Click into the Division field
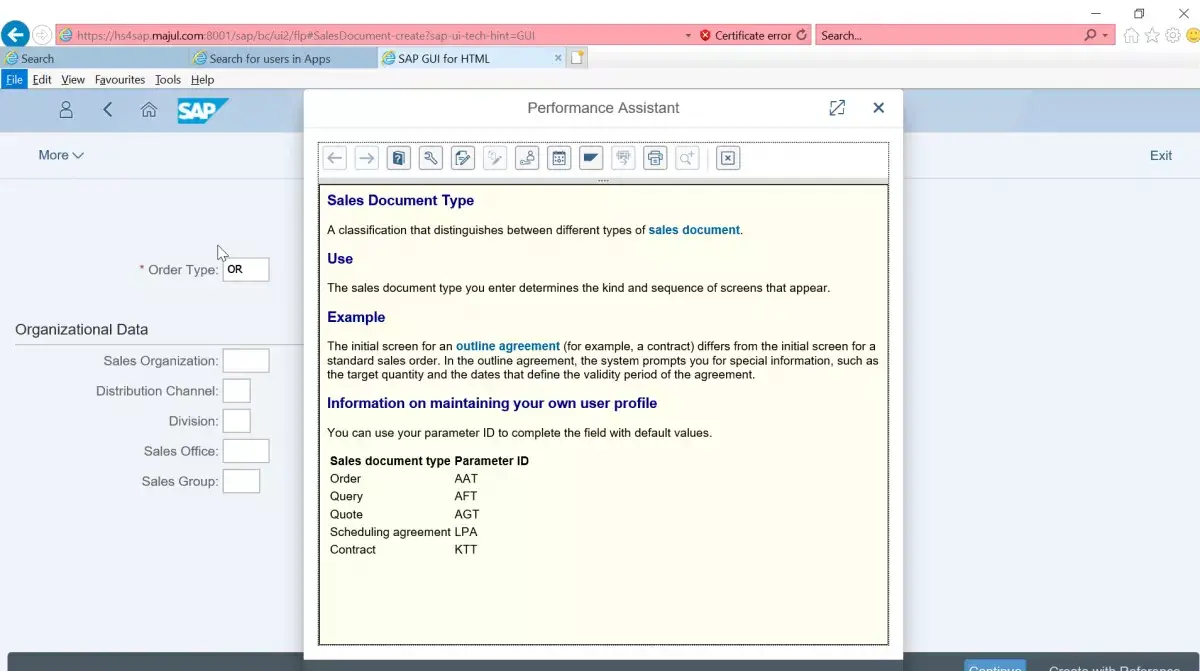Screen dimensions: 1200x671 click(x=236, y=421)
